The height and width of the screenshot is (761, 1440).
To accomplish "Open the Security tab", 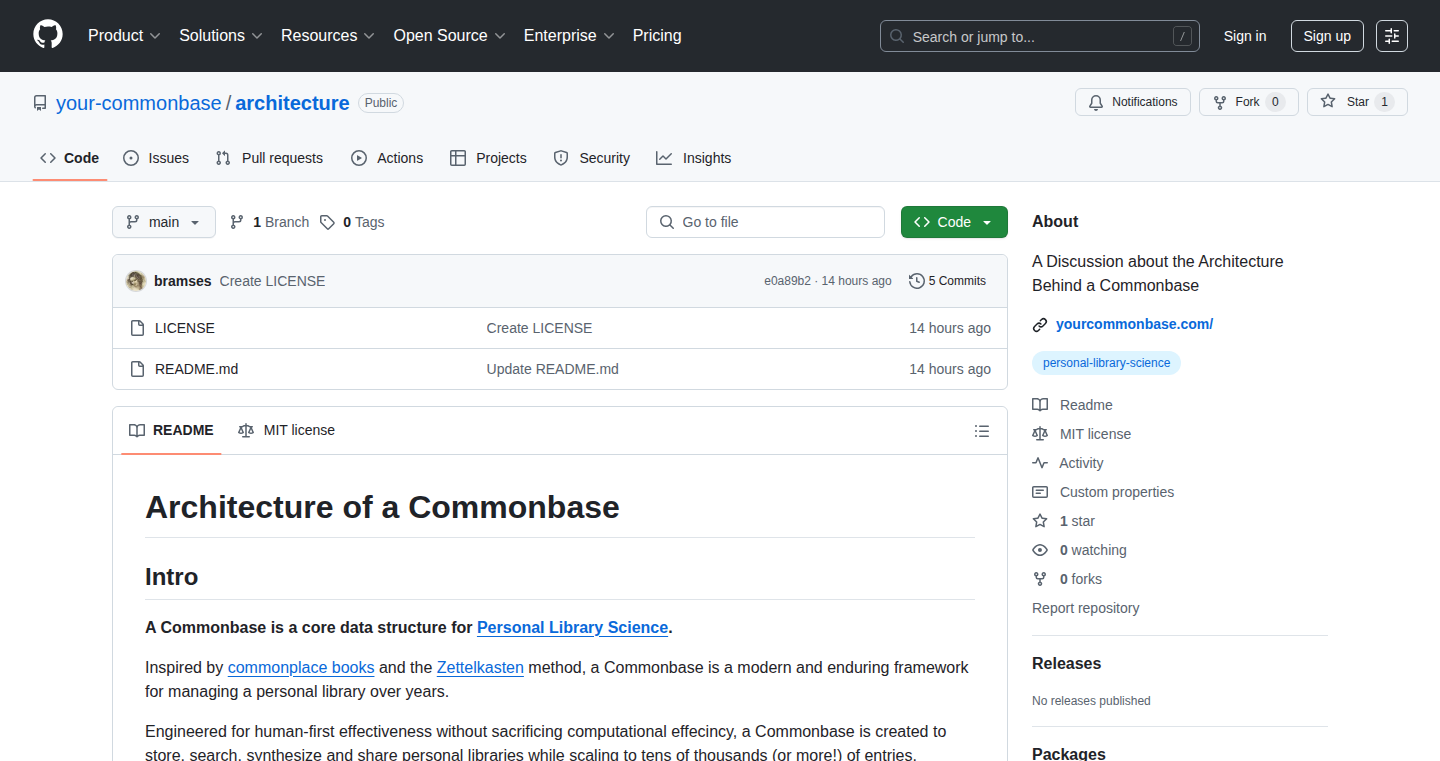I will coord(592,158).
